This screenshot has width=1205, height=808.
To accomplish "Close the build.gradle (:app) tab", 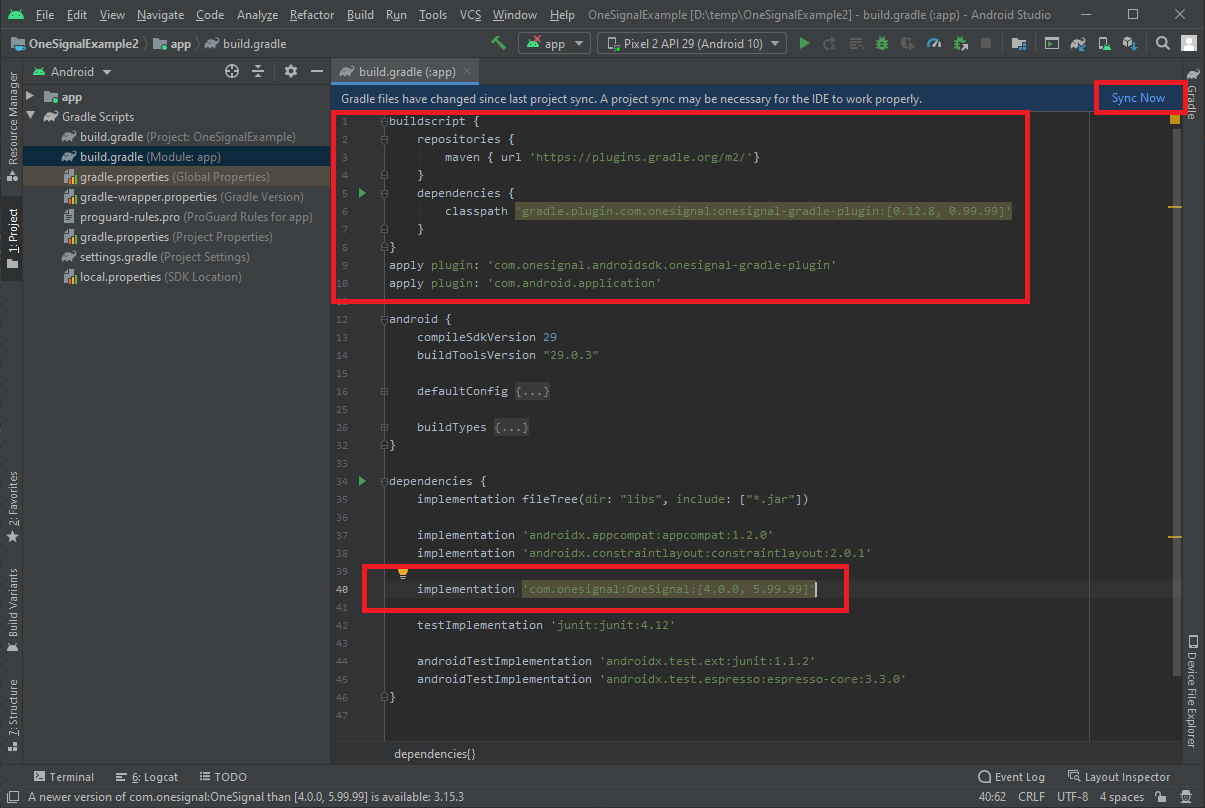I will tap(467, 72).
